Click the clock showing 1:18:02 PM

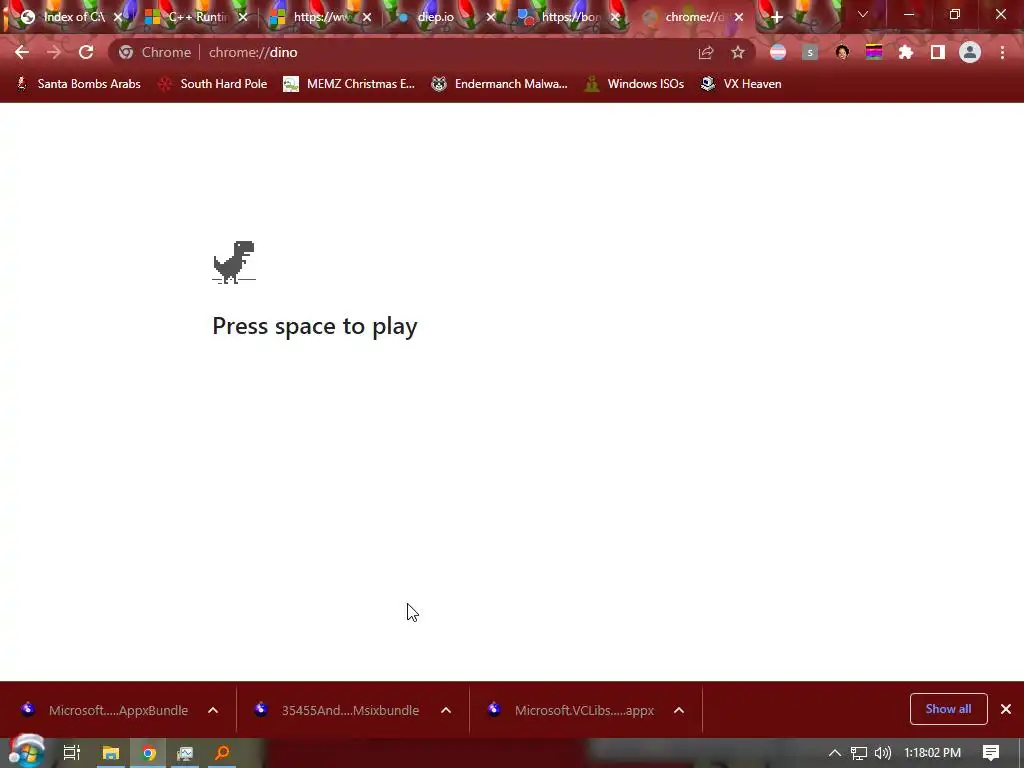(933, 753)
